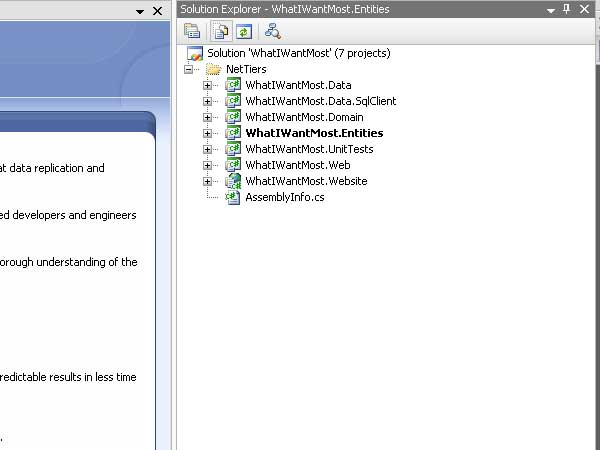Screen dimensions: 600x450
Task: Select WhatIWantMost.Web in the tree
Action: pos(298,166)
